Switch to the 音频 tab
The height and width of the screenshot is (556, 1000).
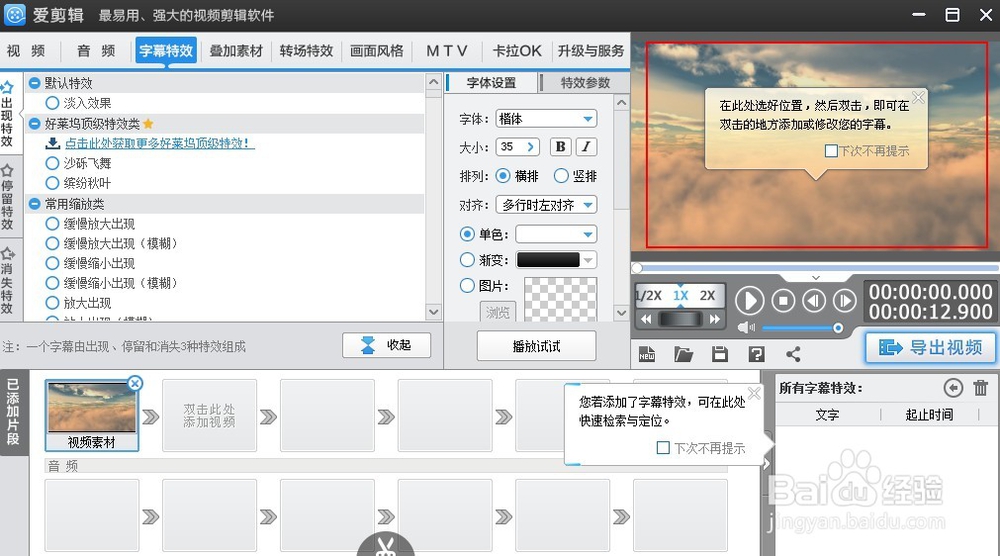pos(96,50)
